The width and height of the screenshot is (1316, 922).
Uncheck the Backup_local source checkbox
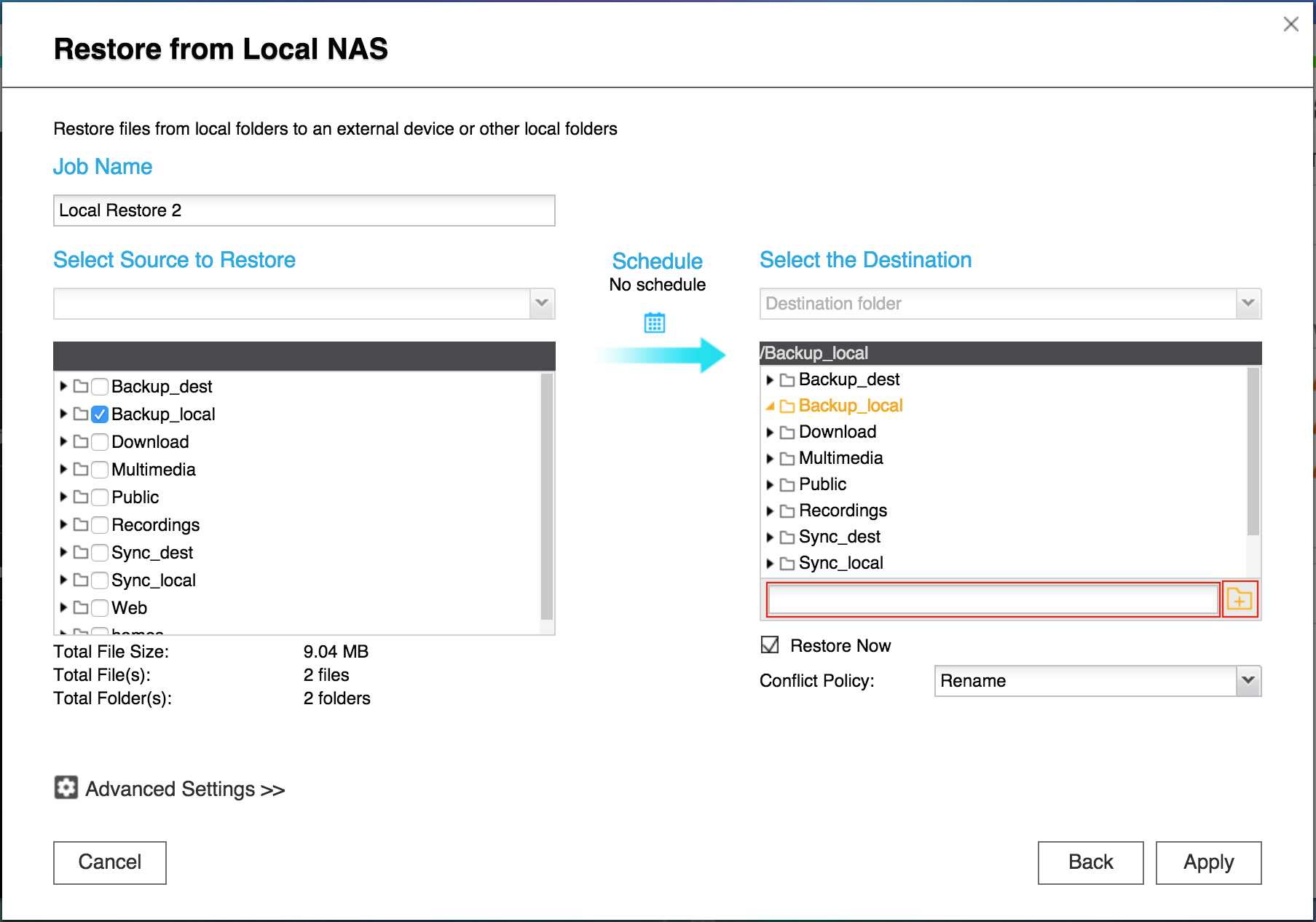pos(100,414)
